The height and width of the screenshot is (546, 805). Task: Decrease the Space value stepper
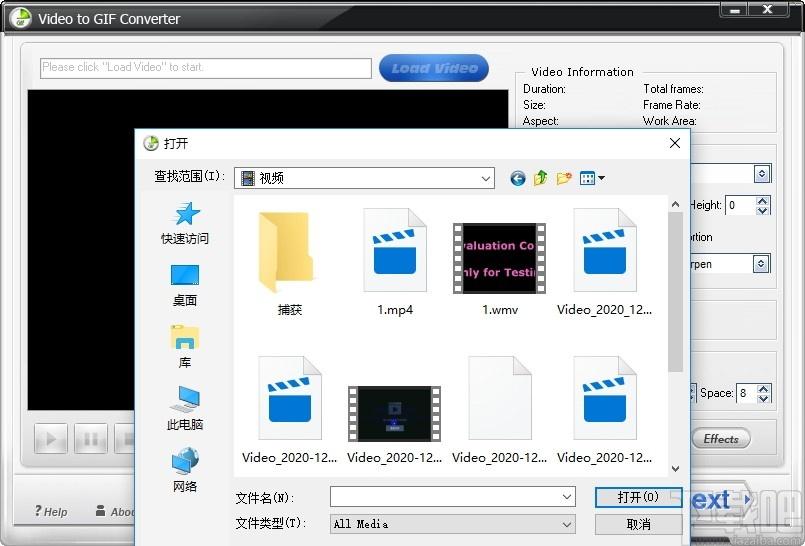[x=763, y=398]
